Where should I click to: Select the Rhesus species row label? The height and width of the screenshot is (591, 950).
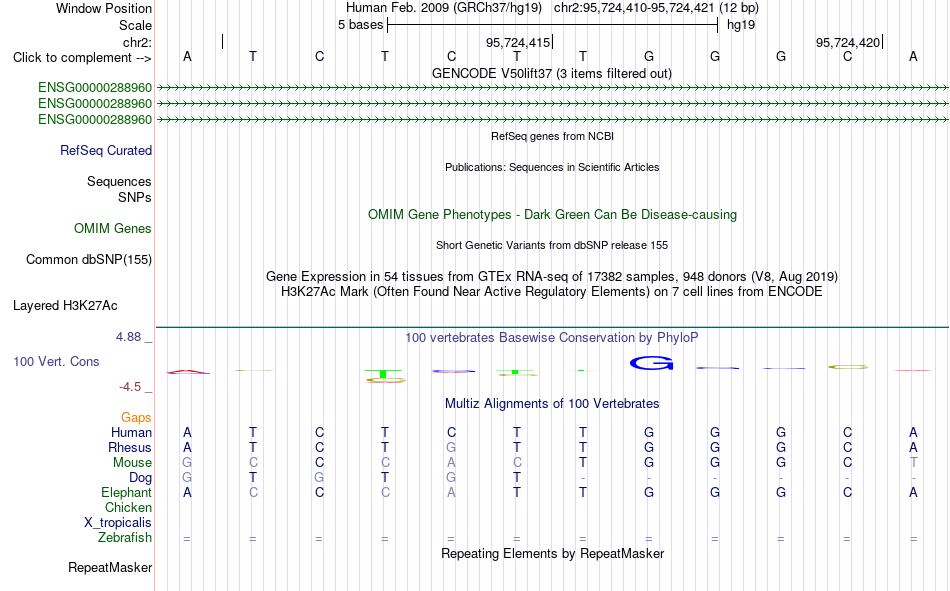coord(130,447)
